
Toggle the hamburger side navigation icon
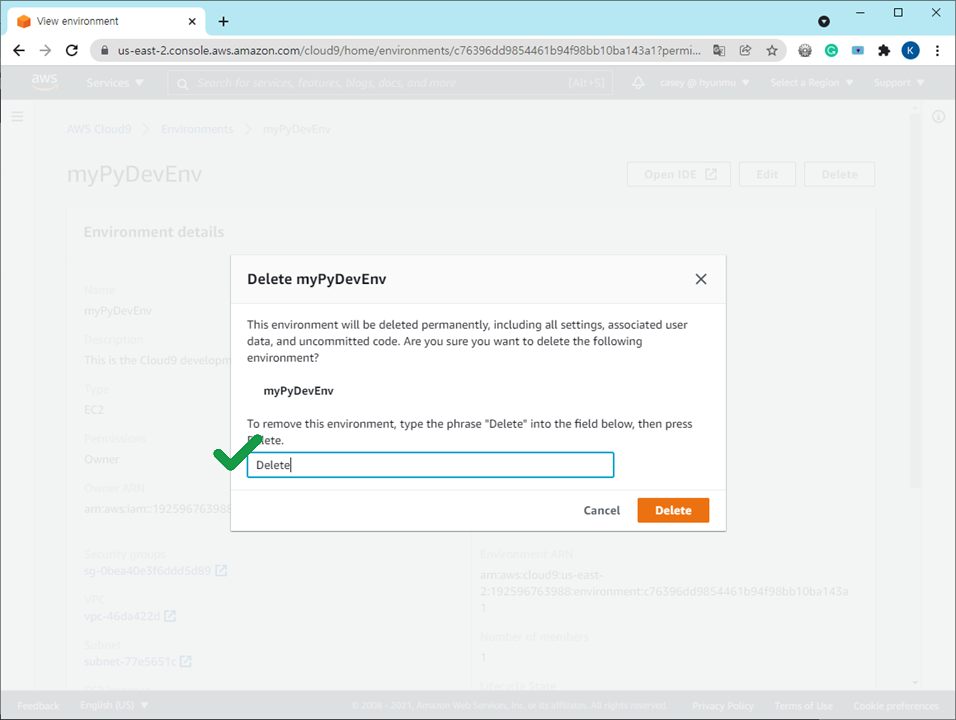point(17,116)
